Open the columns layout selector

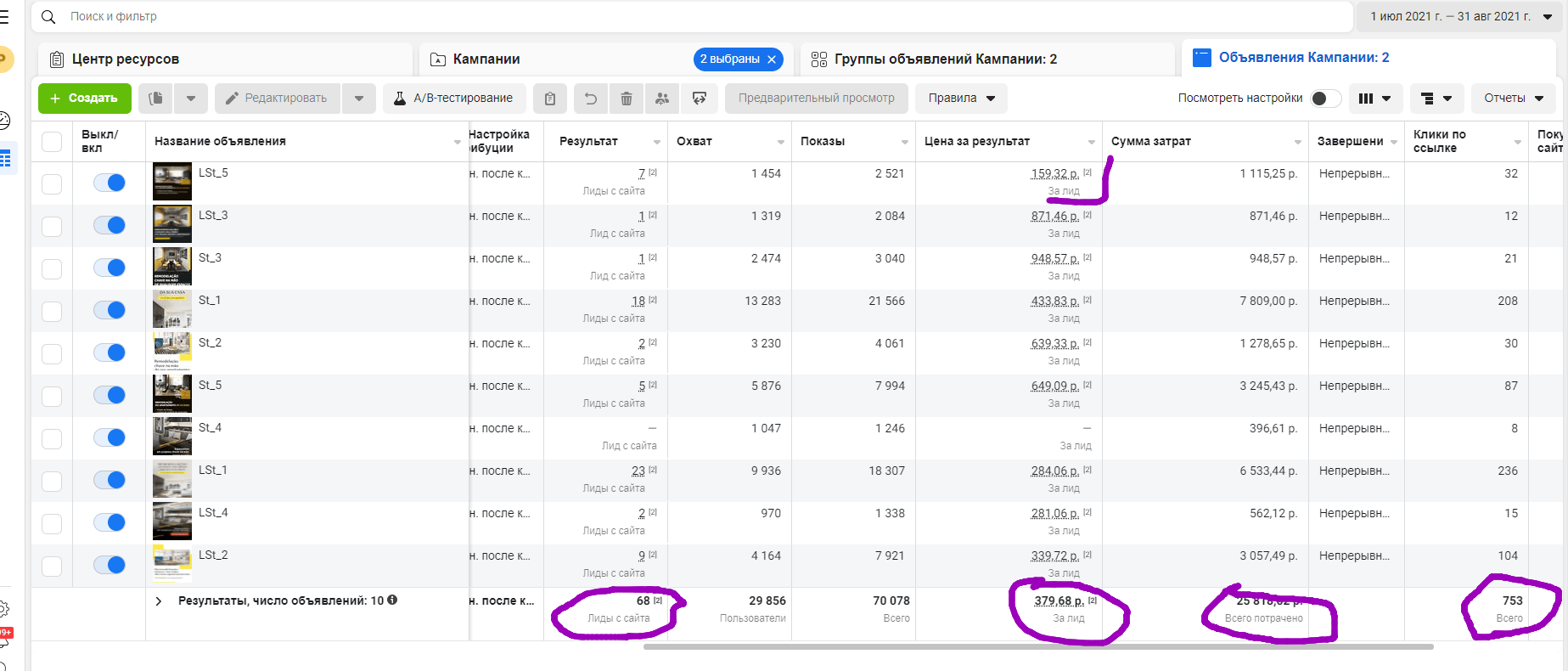[x=1374, y=99]
